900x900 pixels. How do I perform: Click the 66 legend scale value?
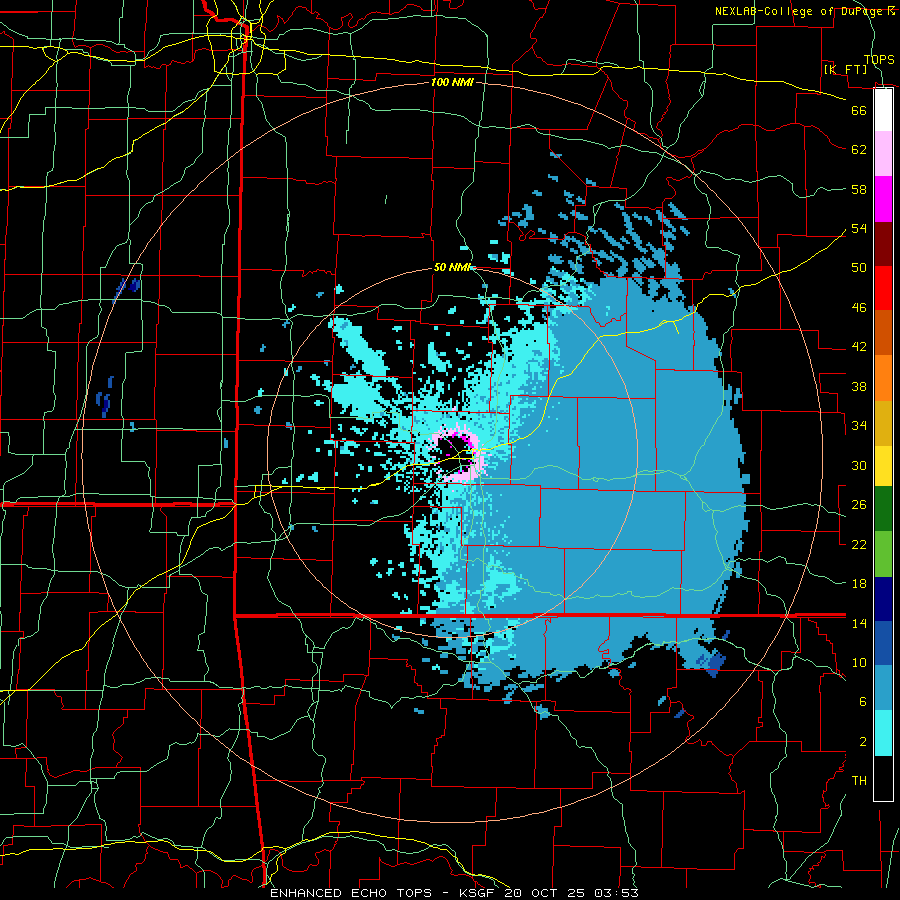pyautogui.click(x=859, y=110)
